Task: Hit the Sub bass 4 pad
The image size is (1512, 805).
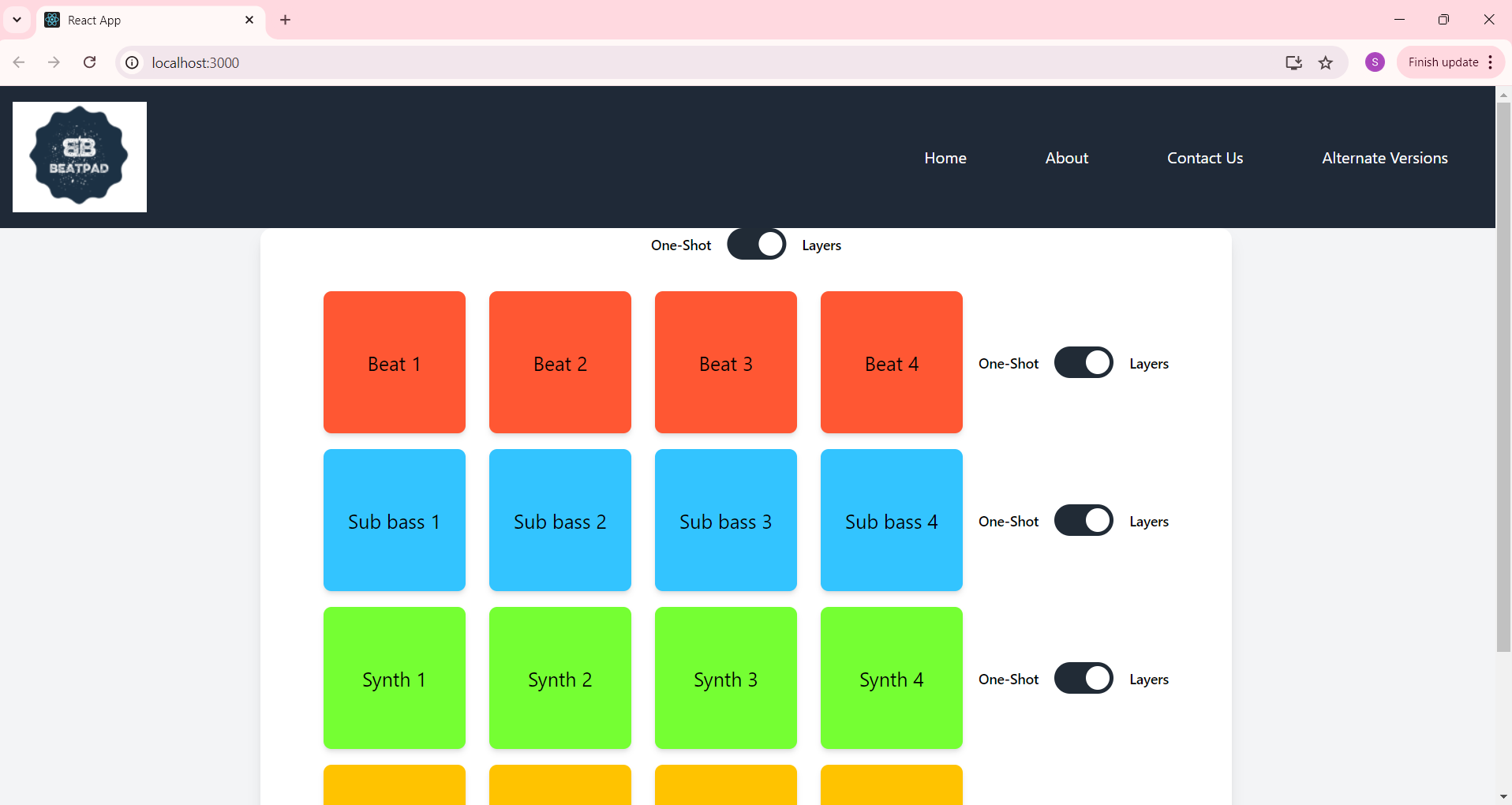Action: 892,520
